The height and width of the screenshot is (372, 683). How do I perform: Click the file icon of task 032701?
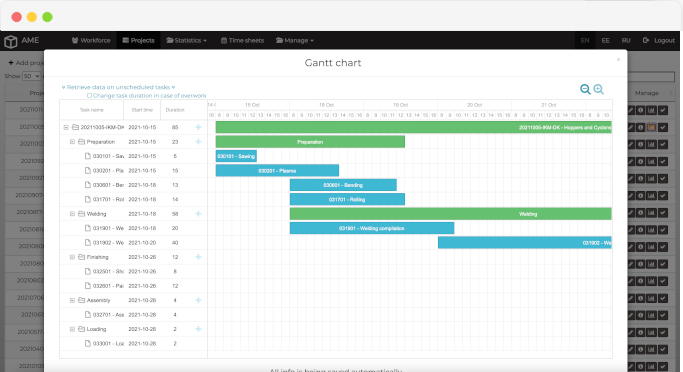[88, 315]
